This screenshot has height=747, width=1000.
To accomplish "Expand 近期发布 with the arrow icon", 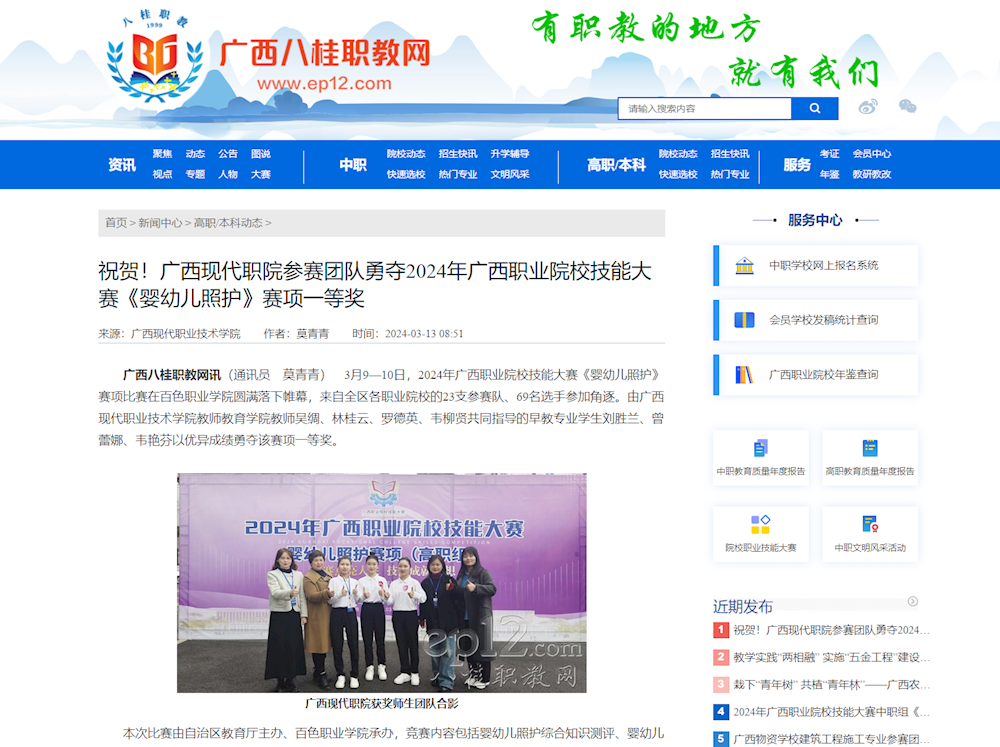I will [912, 601].
